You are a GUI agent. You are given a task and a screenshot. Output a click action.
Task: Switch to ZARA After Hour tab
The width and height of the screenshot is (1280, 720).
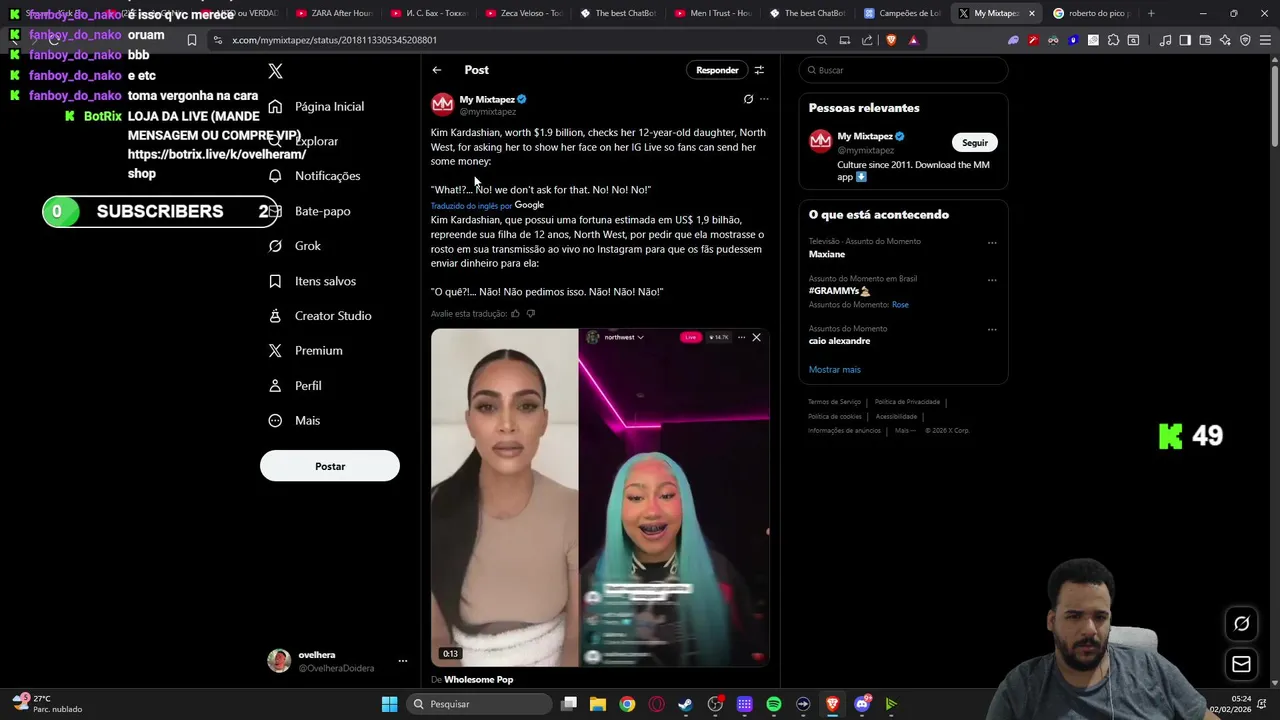[333, 13]
